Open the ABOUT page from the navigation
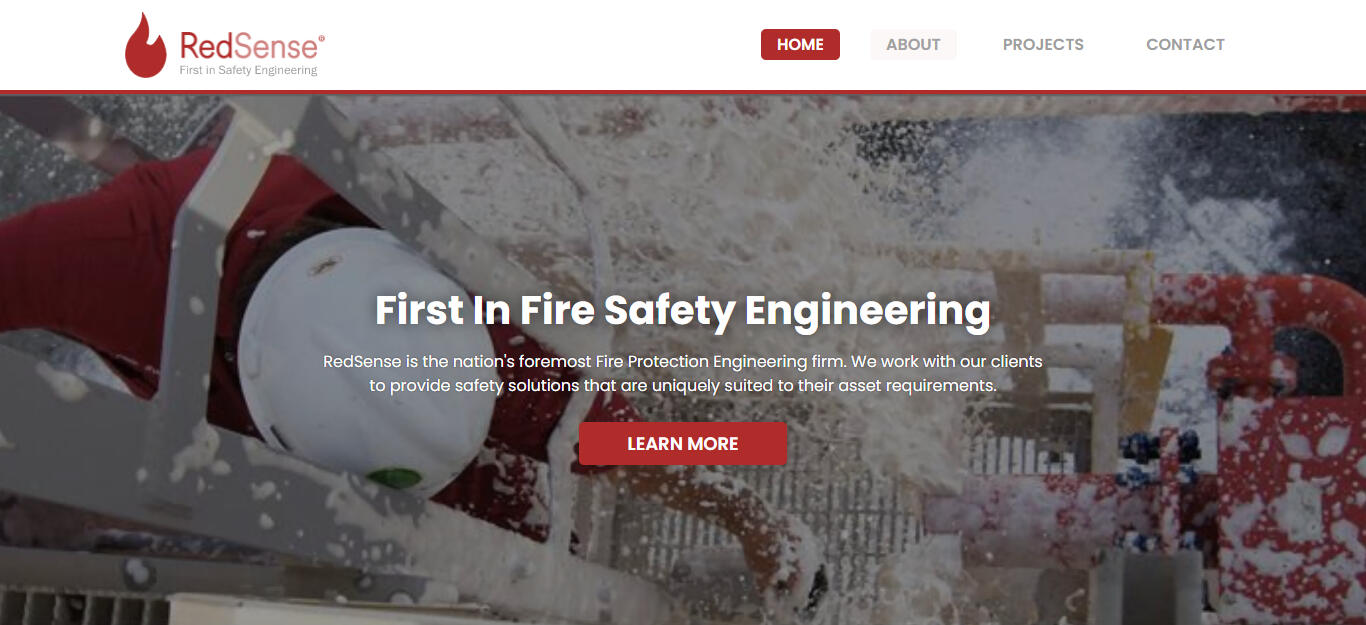 [x=913, y=45]
